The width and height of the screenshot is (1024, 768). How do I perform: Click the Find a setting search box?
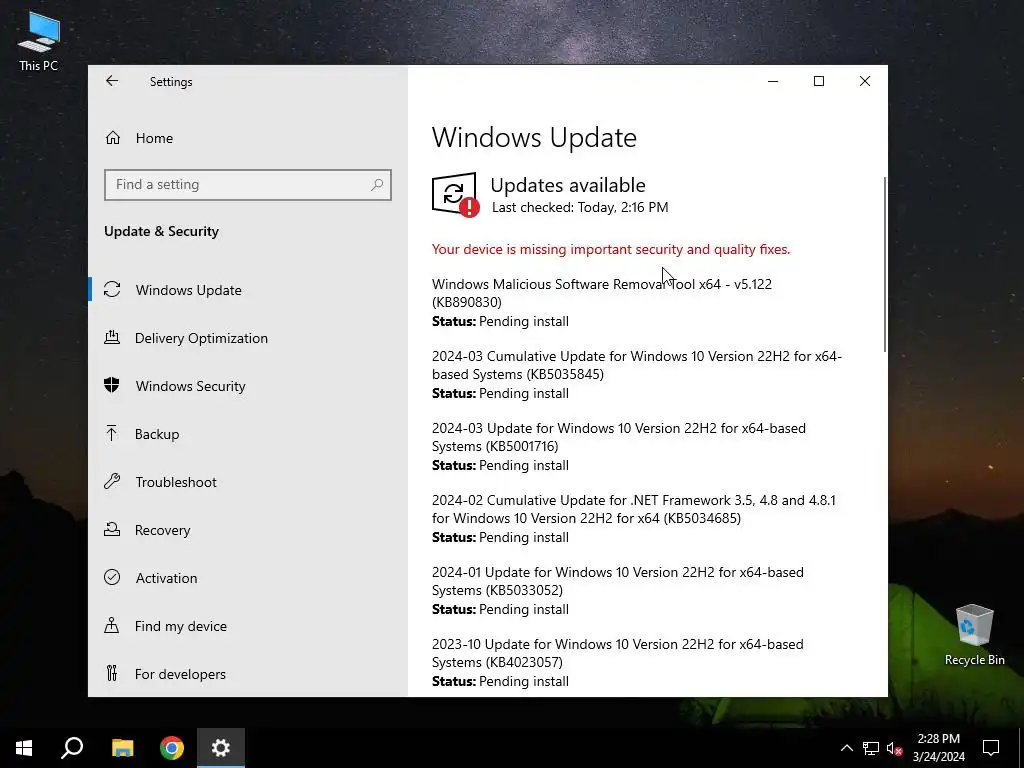248,185
